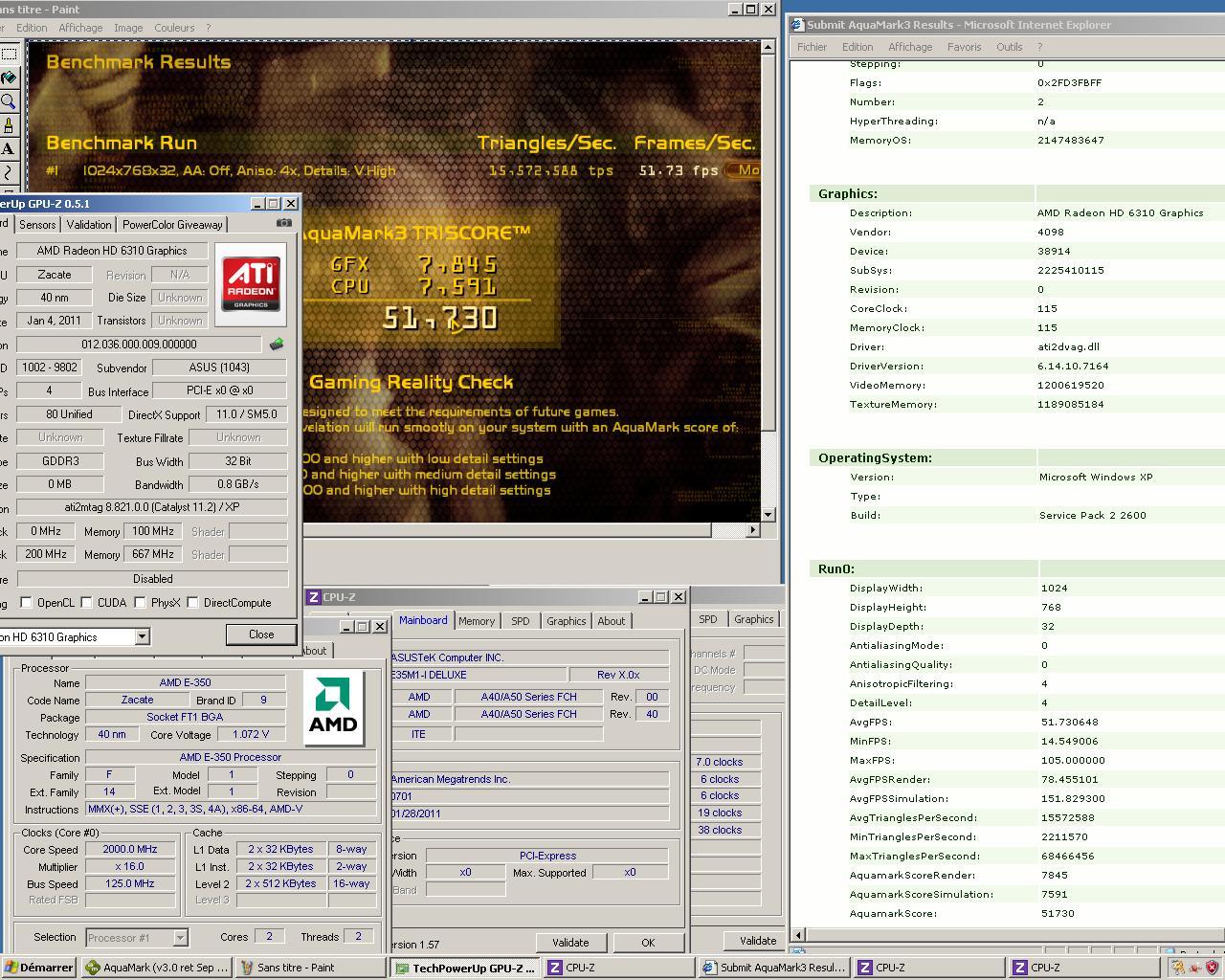This screenshot has height=980, width=1225.
Task: Click OK in the CPU-Z Mainboard window
Action: 648,942
